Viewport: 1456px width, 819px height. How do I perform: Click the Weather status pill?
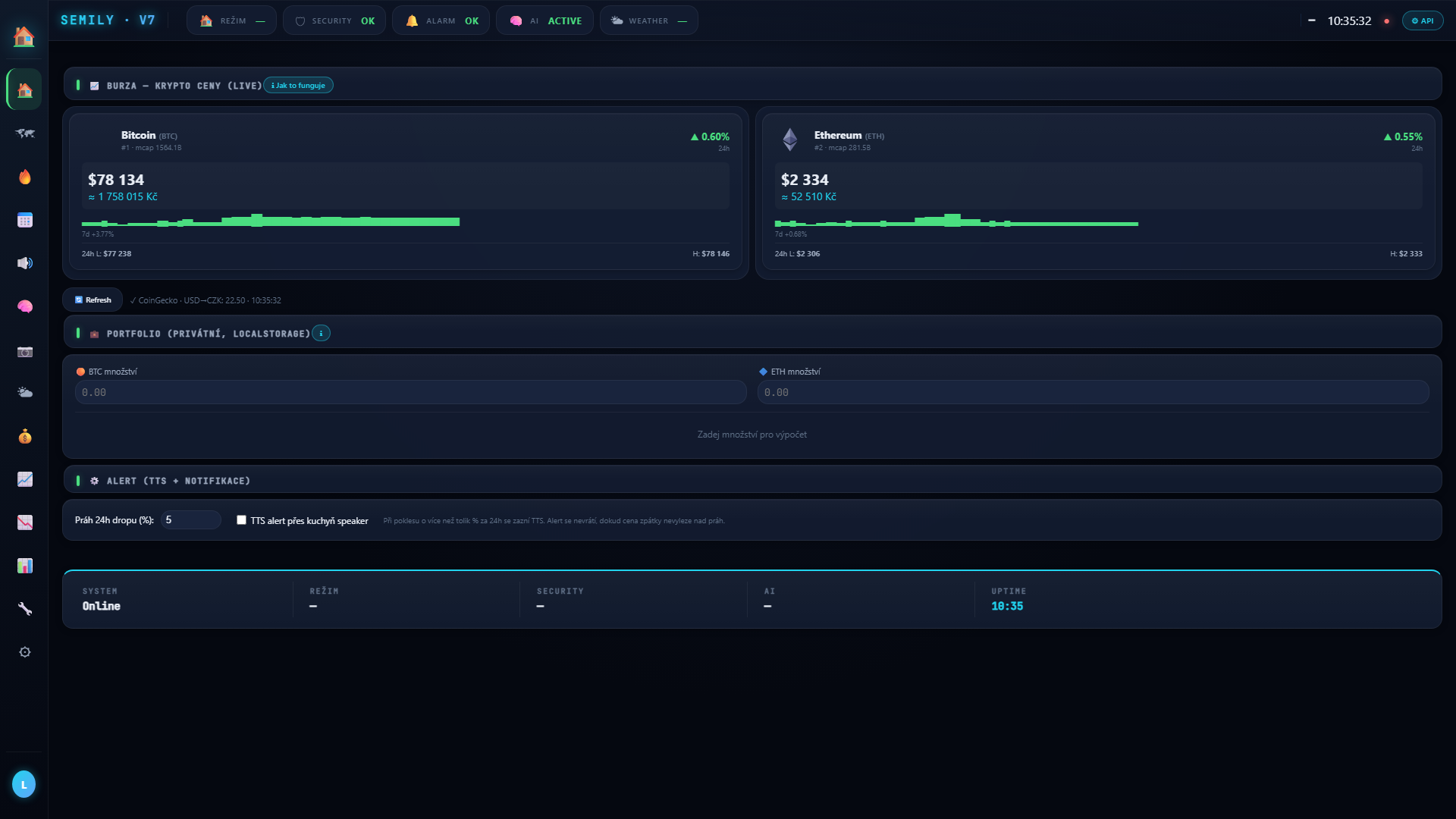pyautogui.click(x=648, y=20)
